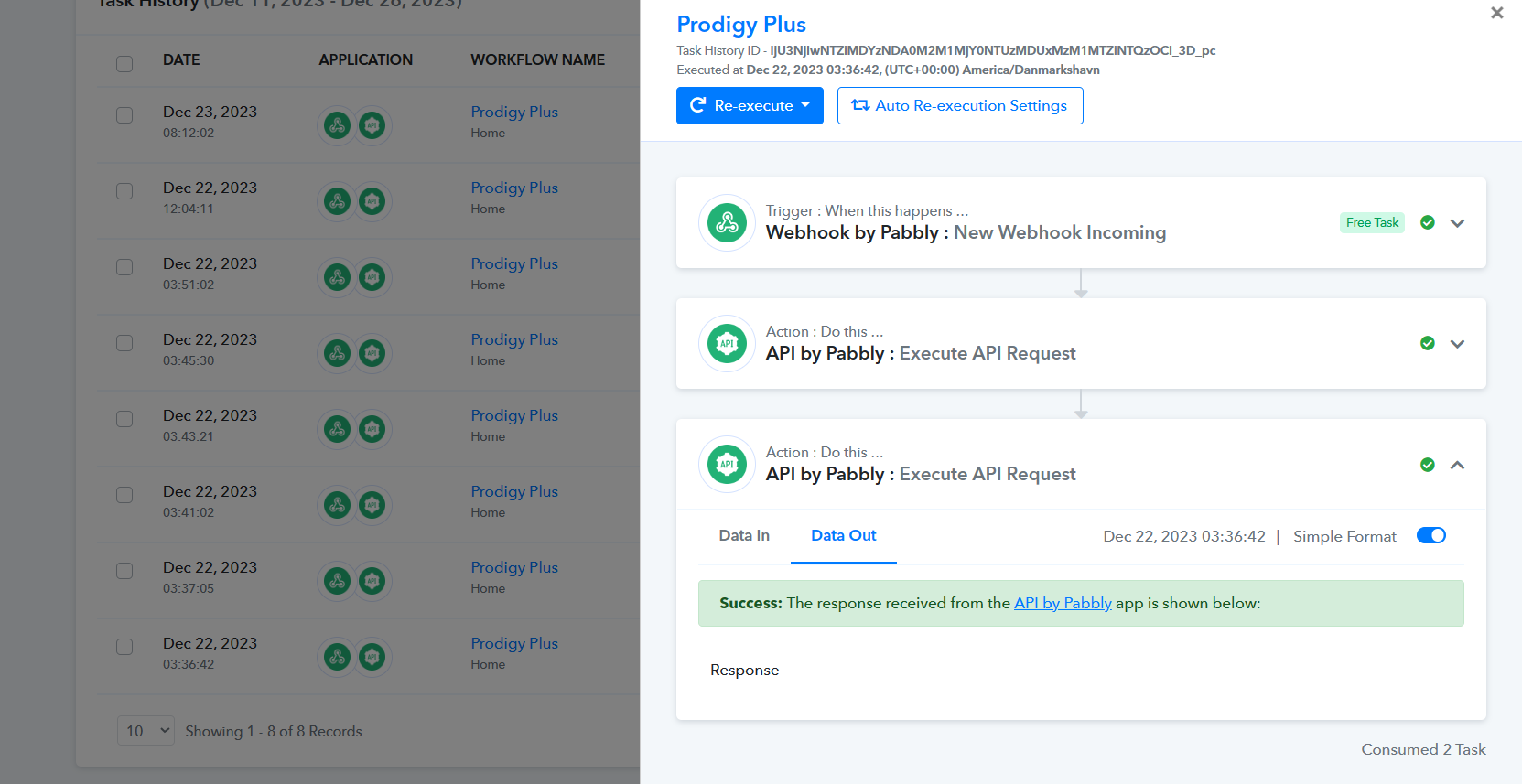1522x784 pixels.
Task: Check the Dec 22, 2023 12:04:11 row
Action: (124, 191)
